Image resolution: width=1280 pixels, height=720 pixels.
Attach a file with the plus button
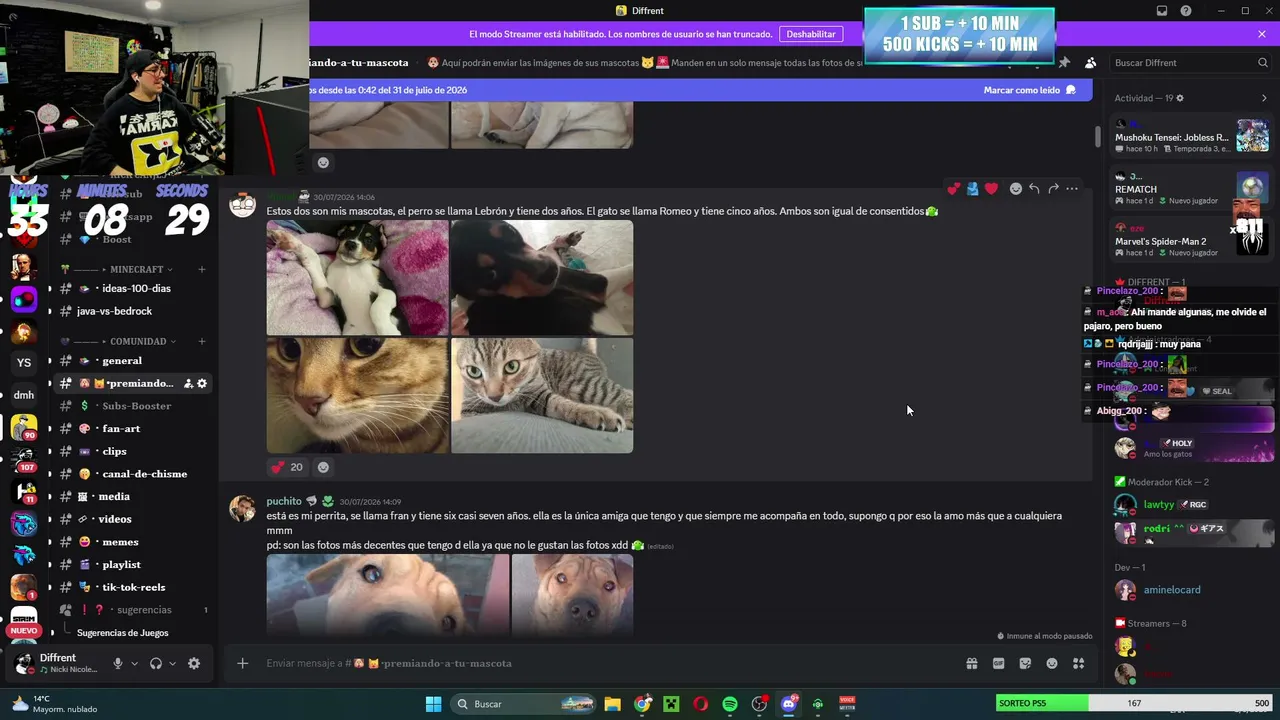242,663
